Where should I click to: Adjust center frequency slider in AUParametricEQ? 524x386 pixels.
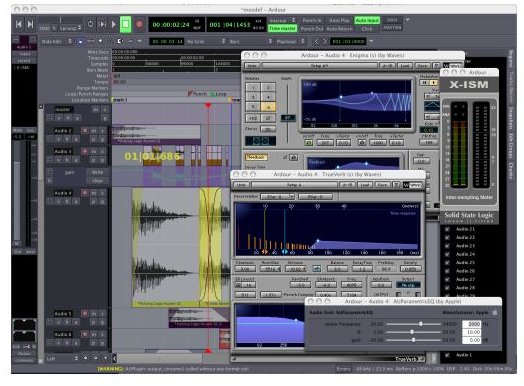coord(413,324)
